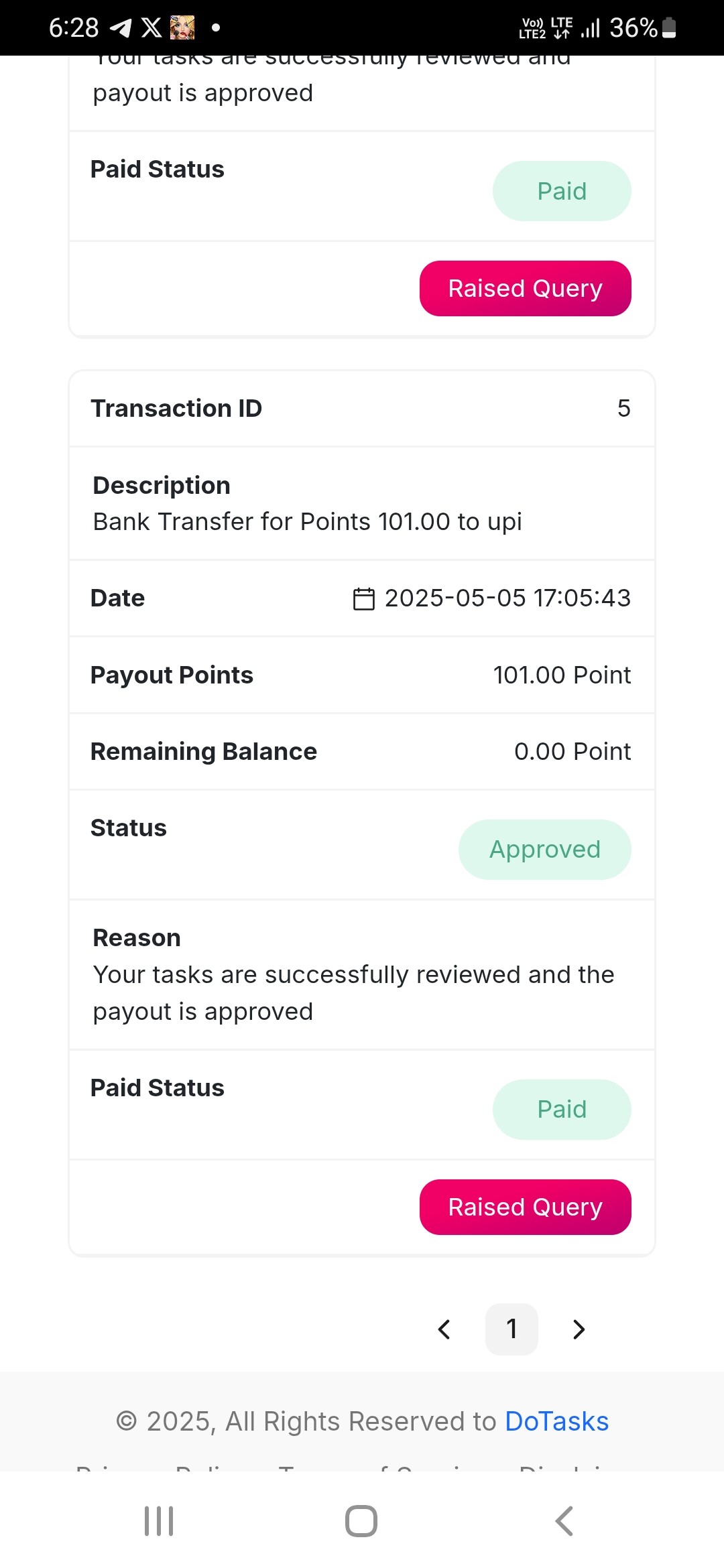Open Android recent apps button
This screenshot has width=724, height=1568.
point(159,1521)
